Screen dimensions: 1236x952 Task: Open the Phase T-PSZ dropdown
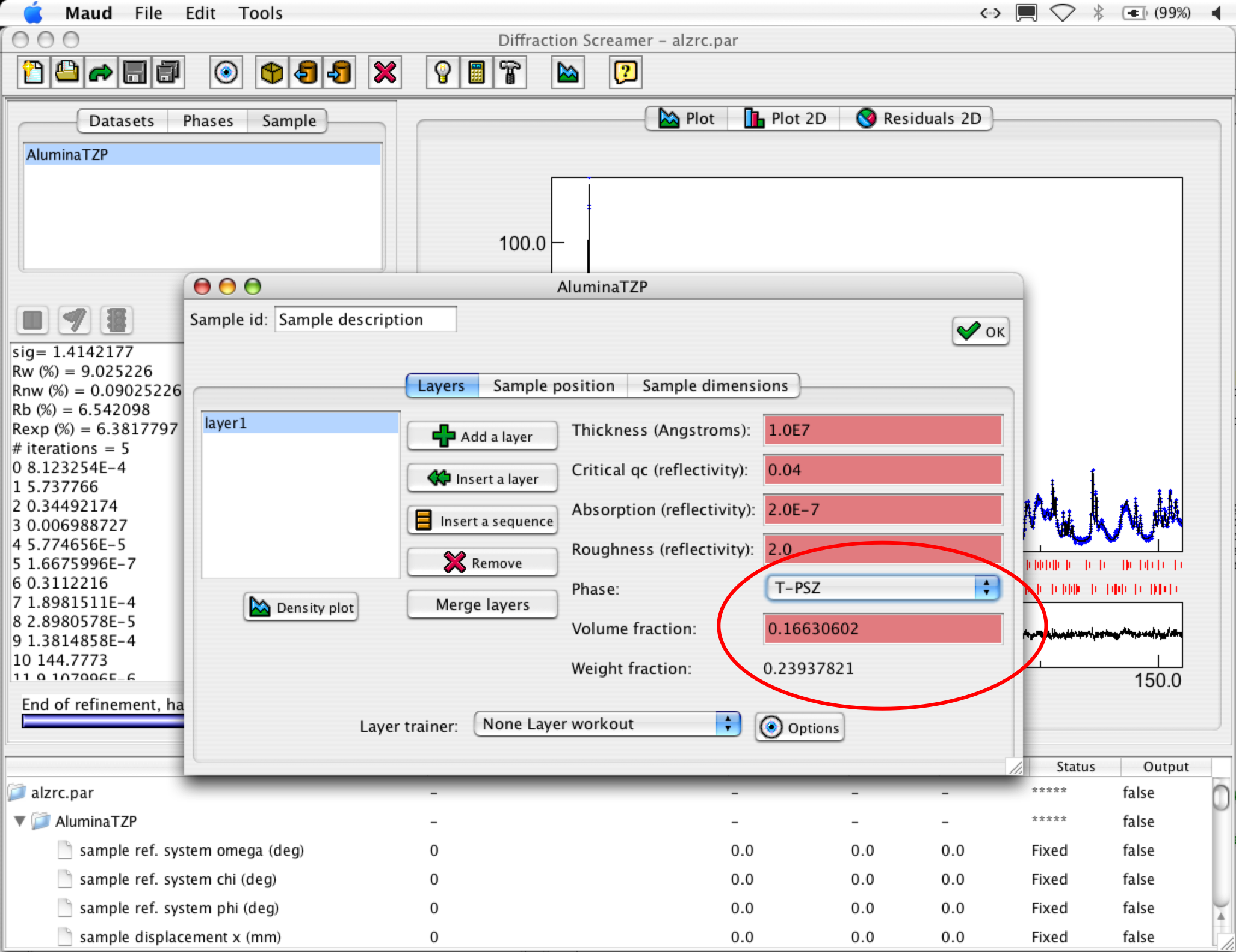pyautogui.click(x=882, y=588)
